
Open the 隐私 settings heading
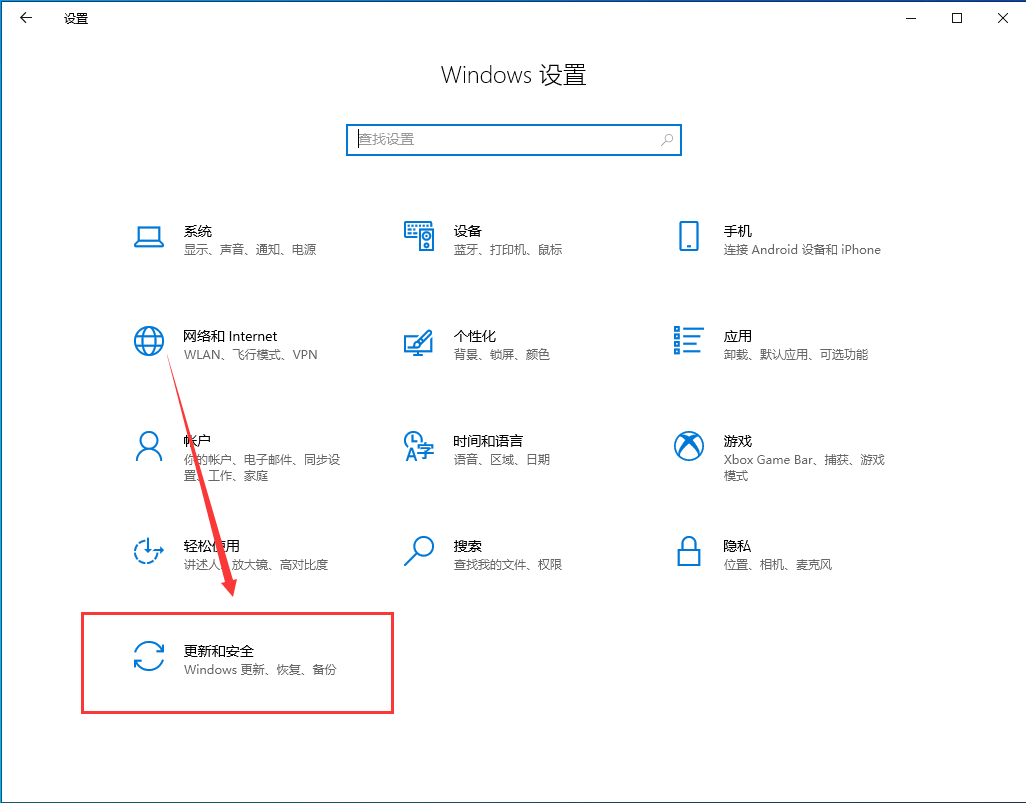(737, 546)
